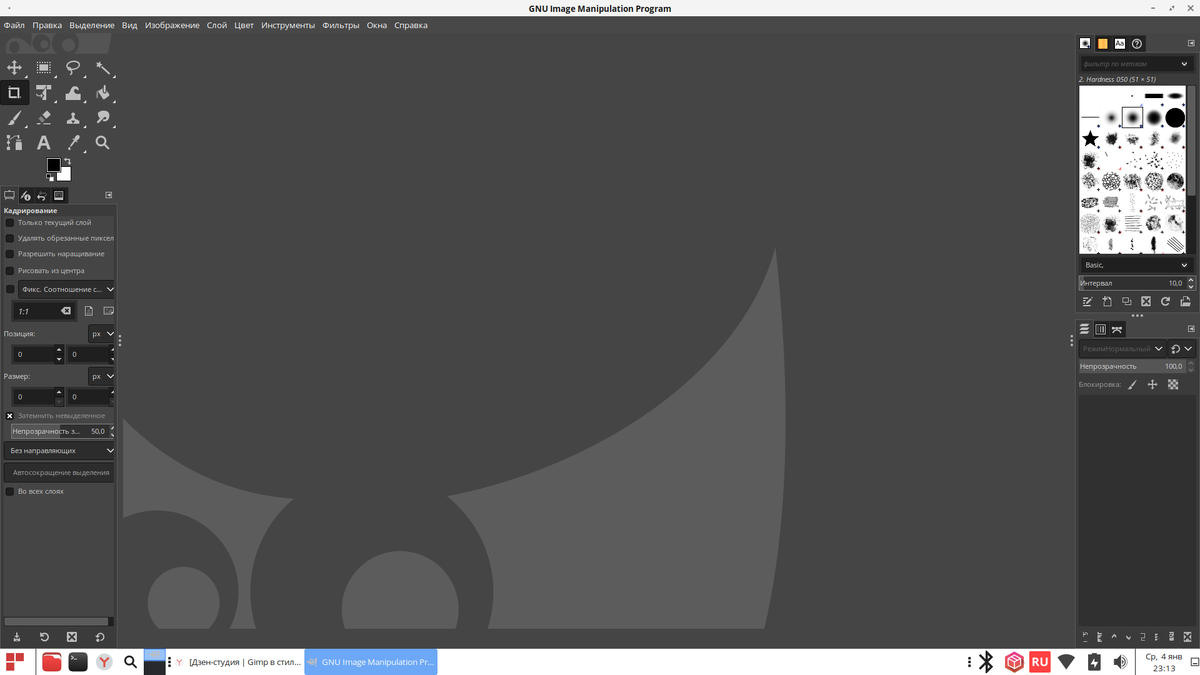Select the Color Picker eyedropper tool
The image size is (1200, 675).
click(x=73, y=143)
